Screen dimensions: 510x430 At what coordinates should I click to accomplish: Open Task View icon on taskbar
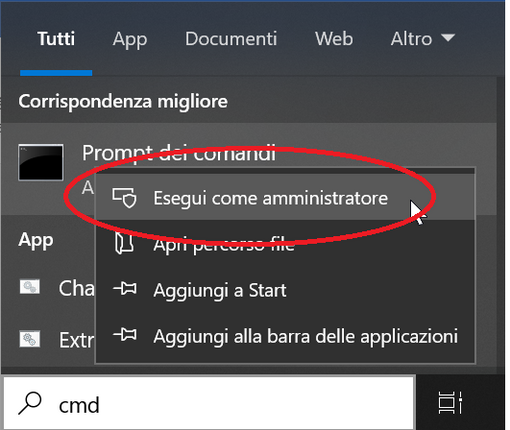450,403
